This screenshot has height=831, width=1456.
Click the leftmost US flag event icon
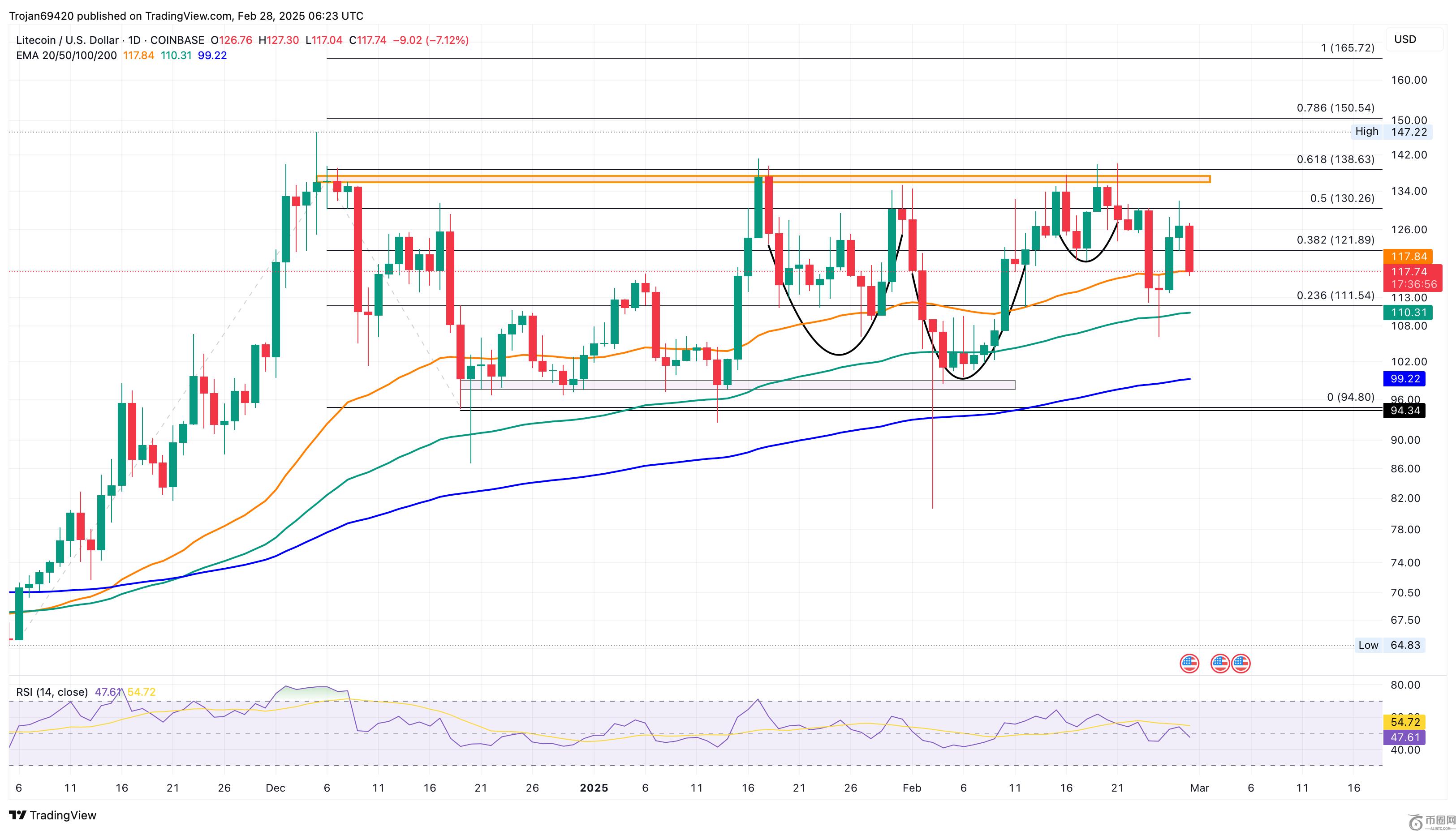coord(1189,663)
